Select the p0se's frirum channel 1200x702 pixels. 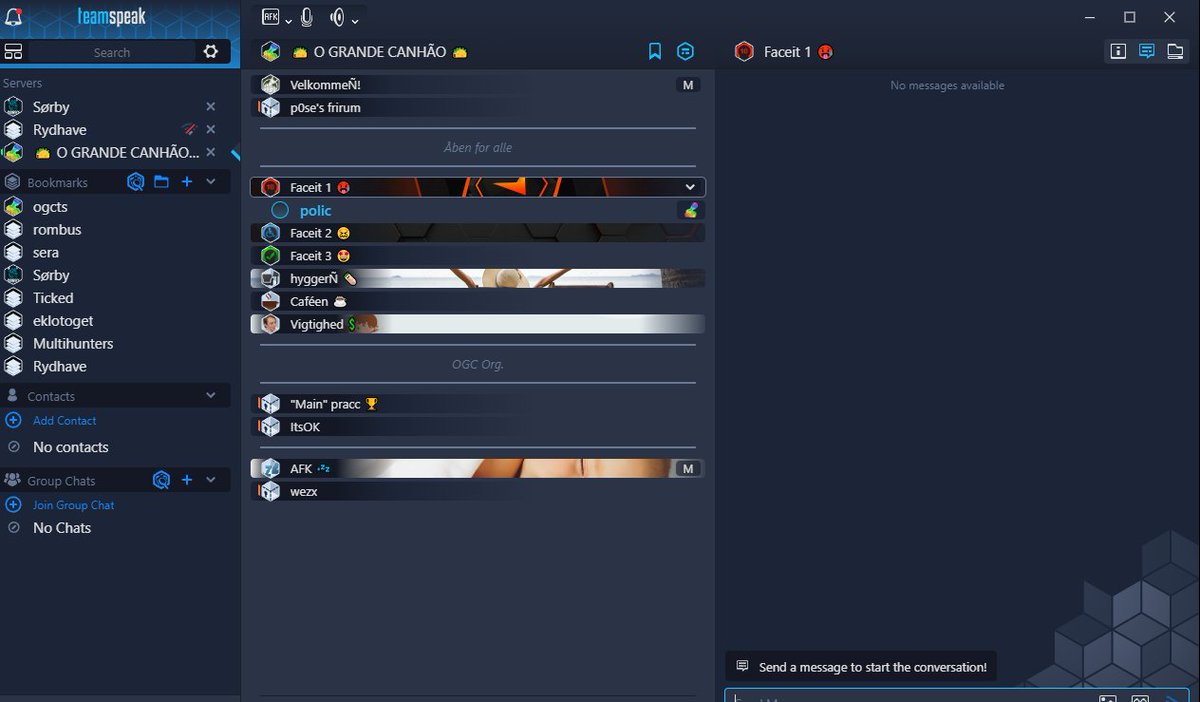click(x=478, y=108)
